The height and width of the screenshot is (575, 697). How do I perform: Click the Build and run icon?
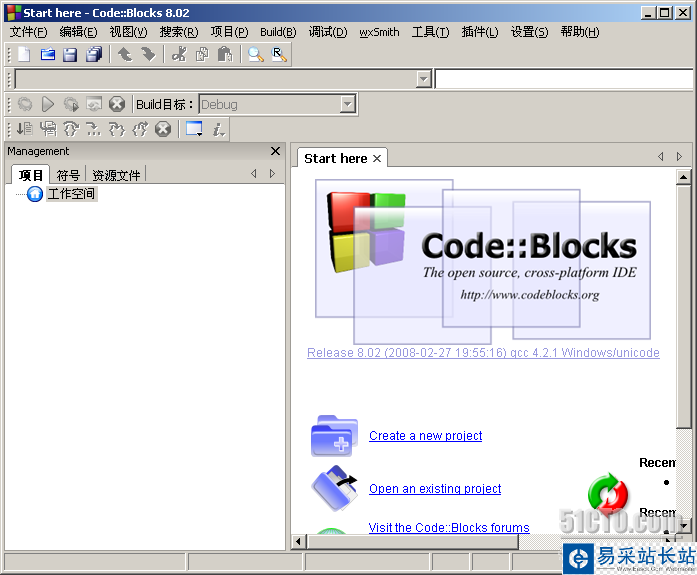[x=71, y=104]
